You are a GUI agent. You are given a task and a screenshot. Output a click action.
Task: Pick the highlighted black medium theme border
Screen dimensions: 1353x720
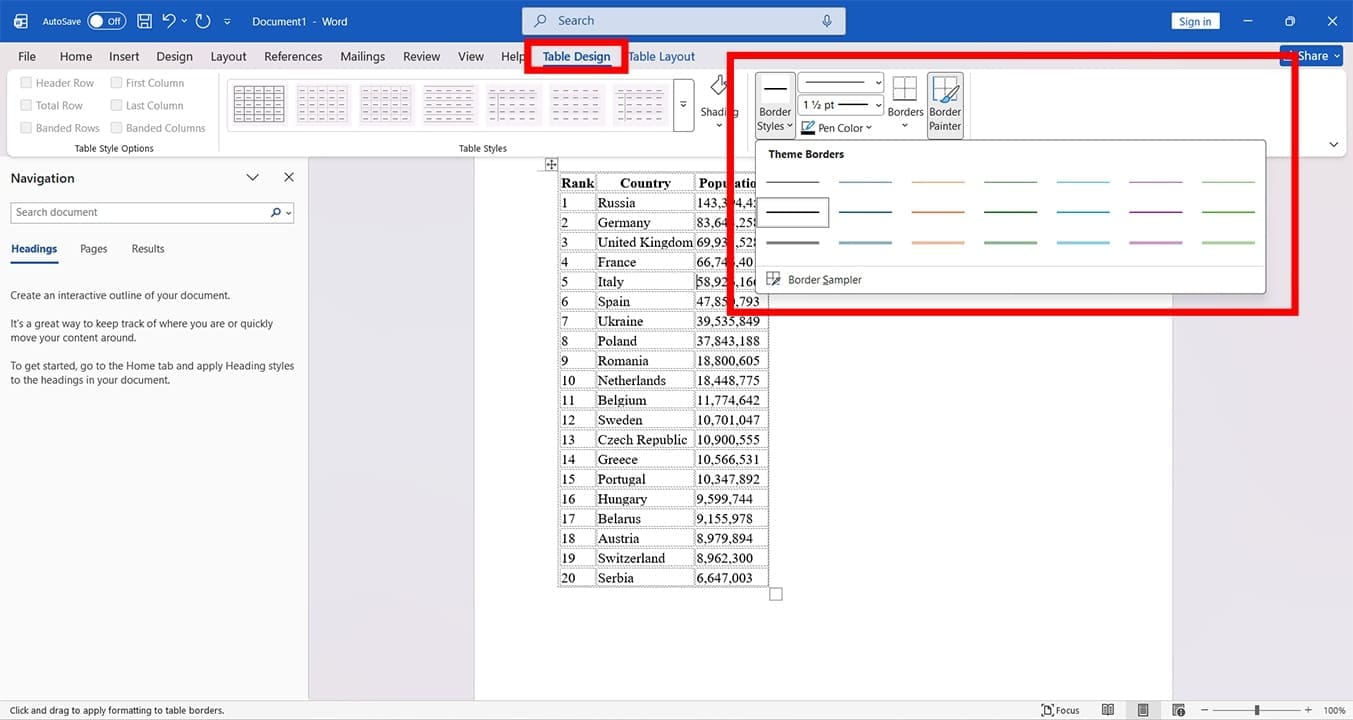(793, 212)
